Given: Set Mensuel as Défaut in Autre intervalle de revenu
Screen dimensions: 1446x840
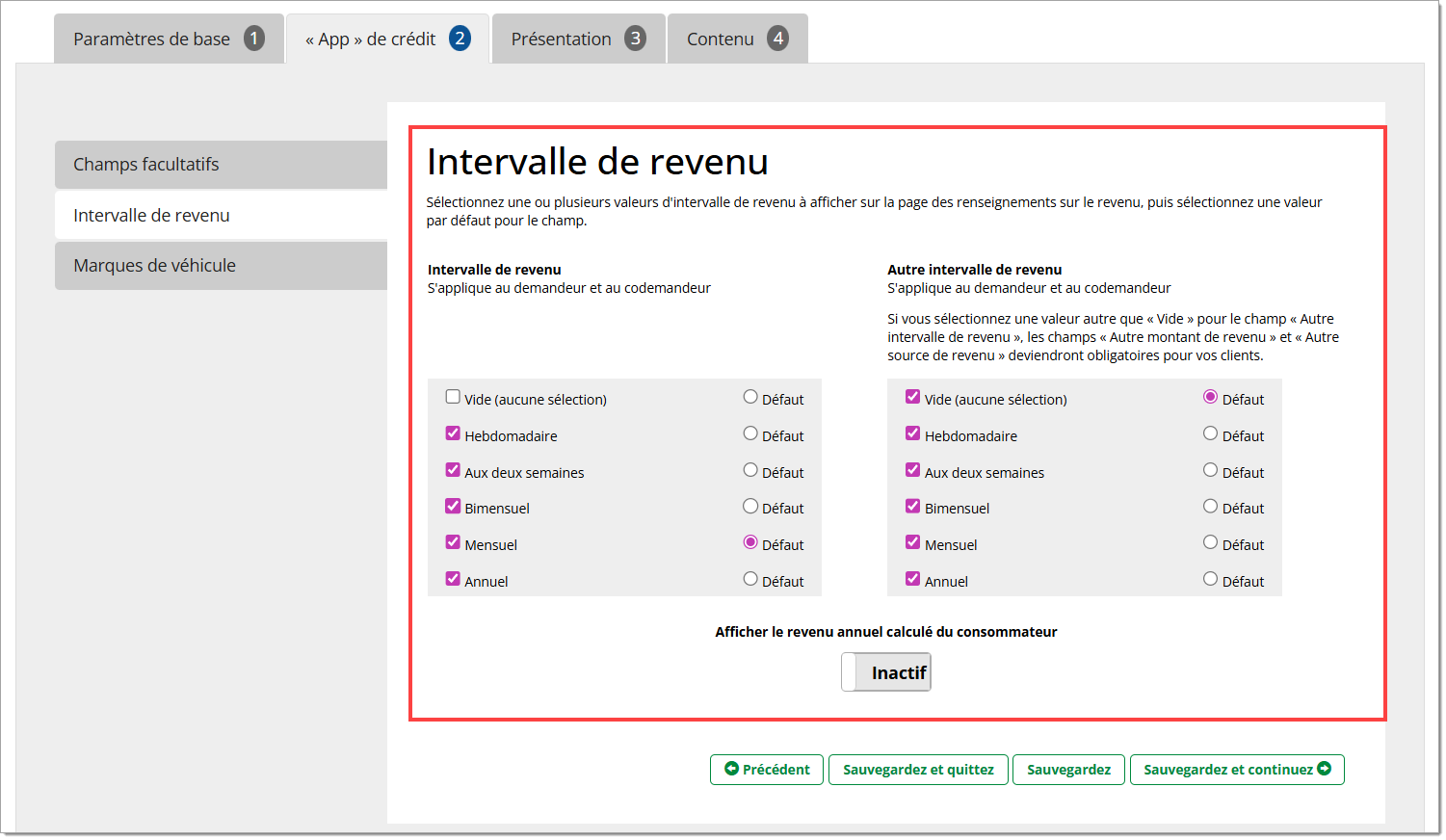Looking at the screenshot, I should 1210,542.
